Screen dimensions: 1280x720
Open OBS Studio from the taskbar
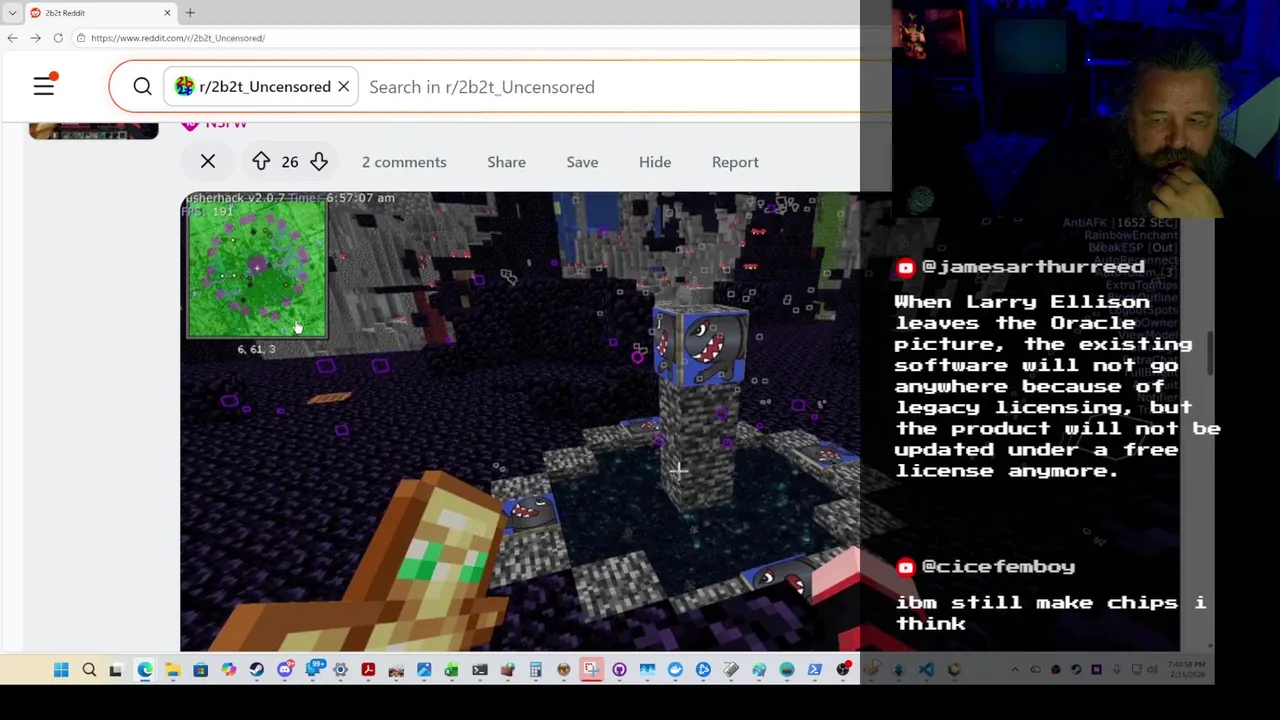pos(843,670)
